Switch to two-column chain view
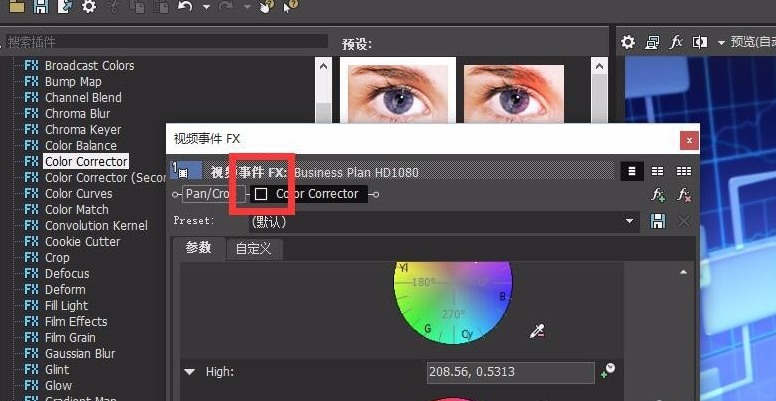The image size is (776, 401). pyautogui.click(x=658, y=171)
